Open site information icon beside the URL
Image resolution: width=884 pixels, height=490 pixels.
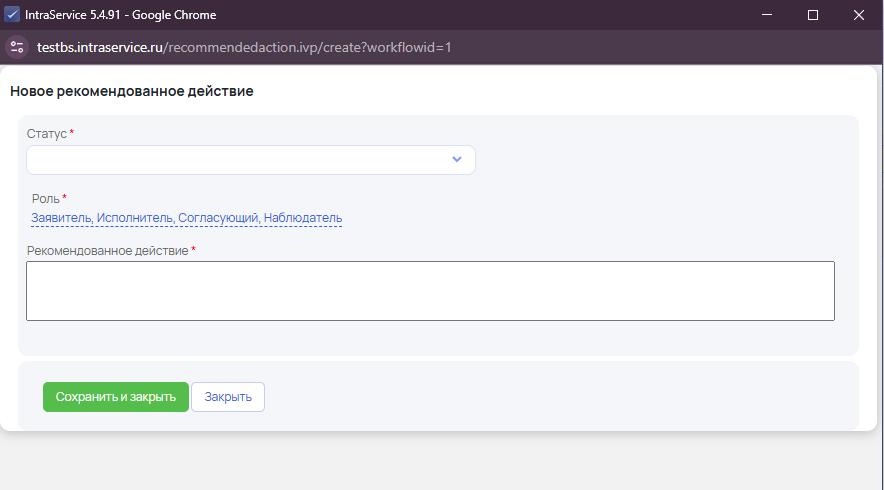point(16,47)
